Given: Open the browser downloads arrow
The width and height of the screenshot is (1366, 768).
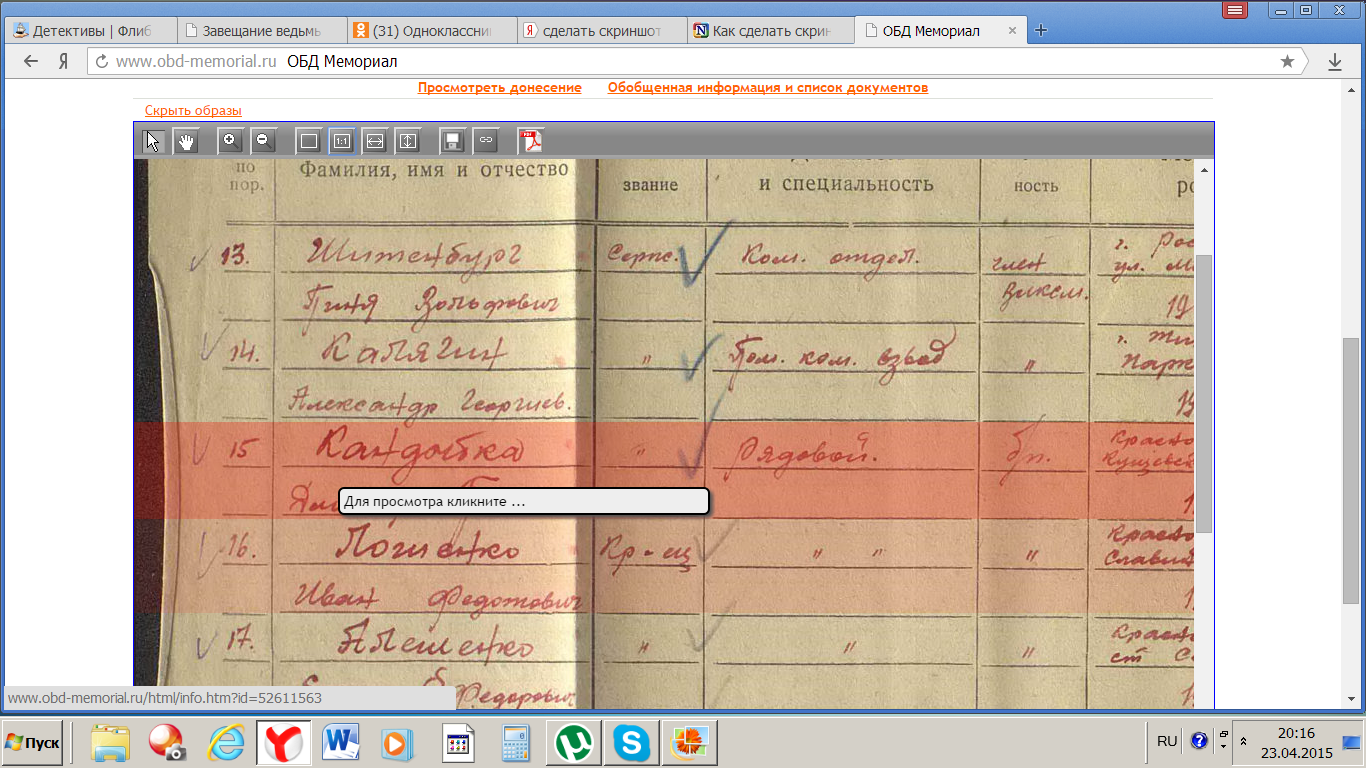Looking at the screenshot, I should [x=1334, y=62].
